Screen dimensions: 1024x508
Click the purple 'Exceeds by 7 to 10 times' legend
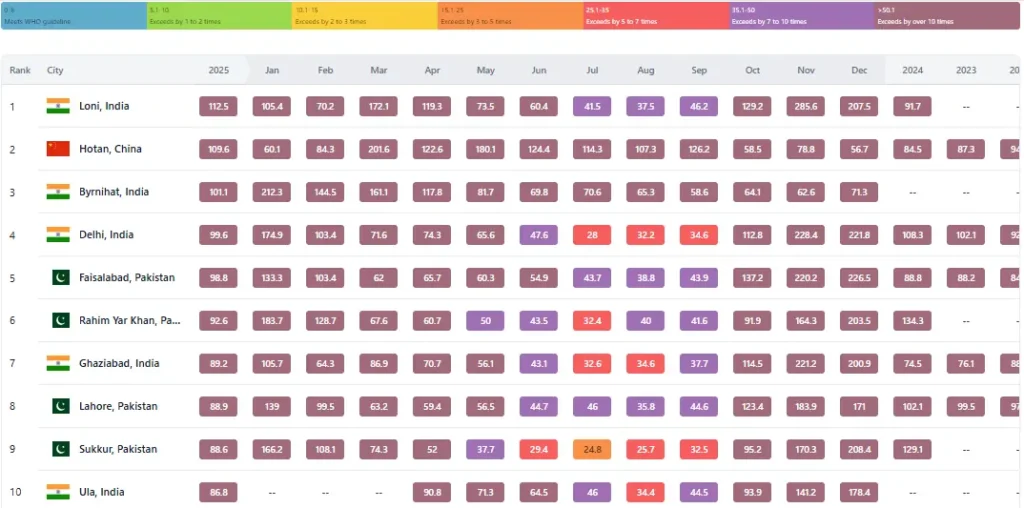pos(802,15)
